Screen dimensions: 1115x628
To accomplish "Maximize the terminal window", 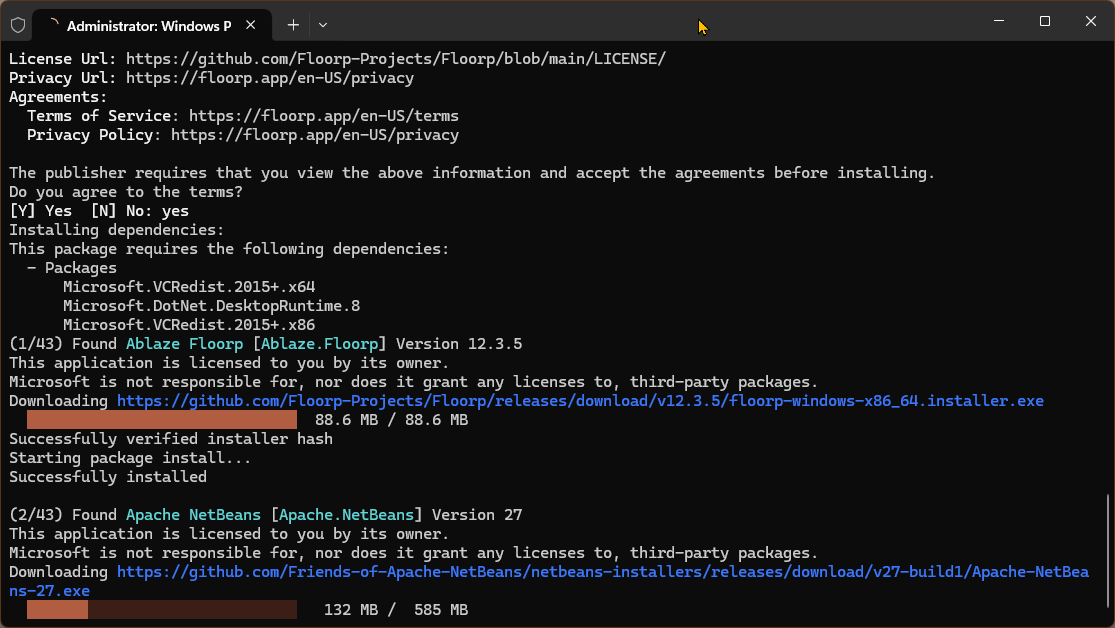I will 1044,21.
